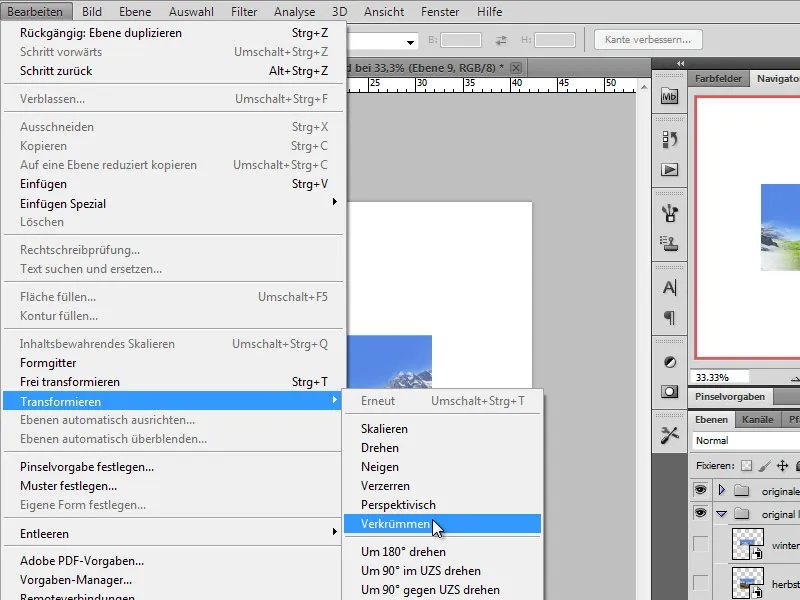Swap width and height arrows icon
This screenshot has height=600, width=800.
(x=501, y=40)
